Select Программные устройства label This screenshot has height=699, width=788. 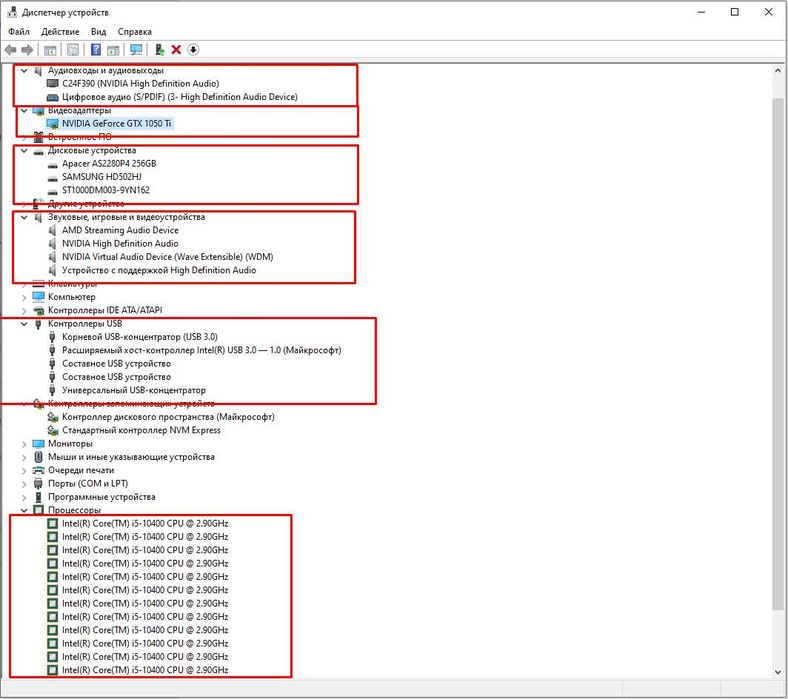coord(102,496)
